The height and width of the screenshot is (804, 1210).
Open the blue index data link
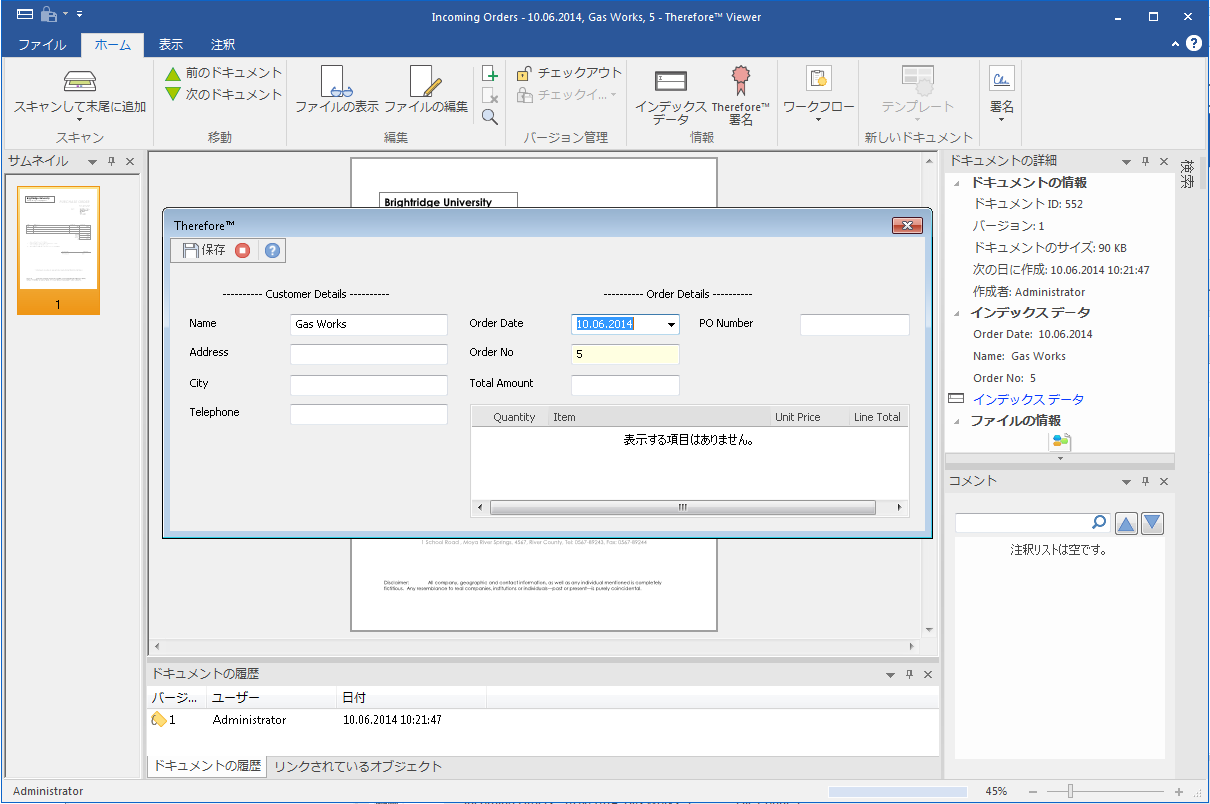pos(1028,399)
